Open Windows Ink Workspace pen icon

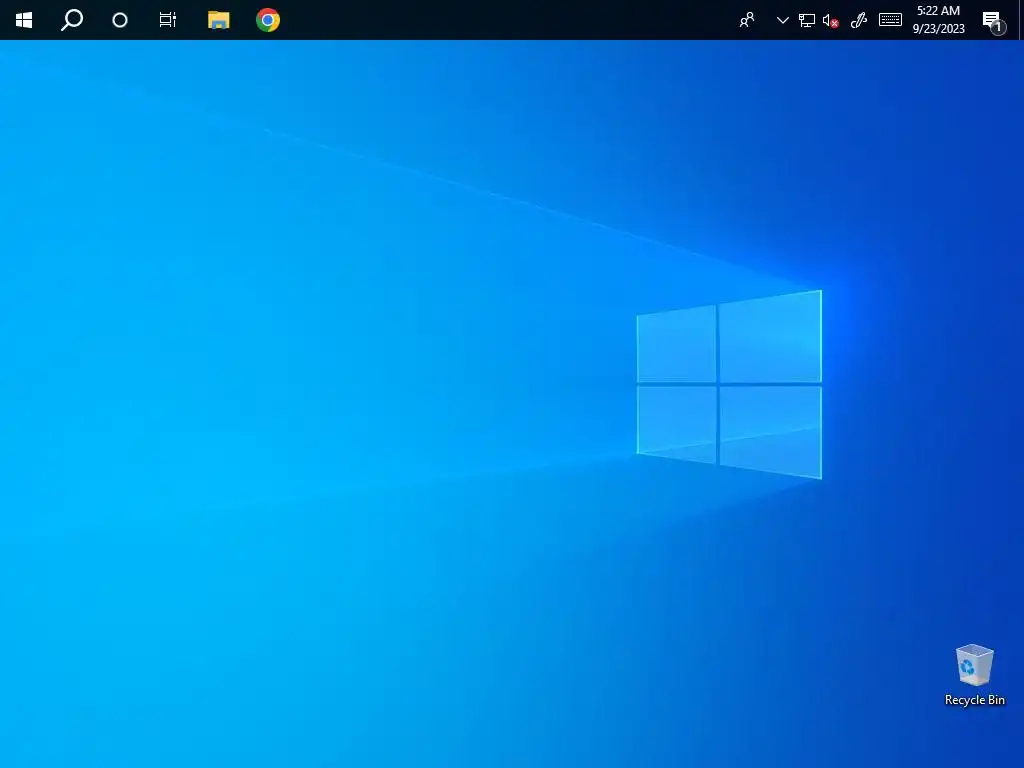858,21
